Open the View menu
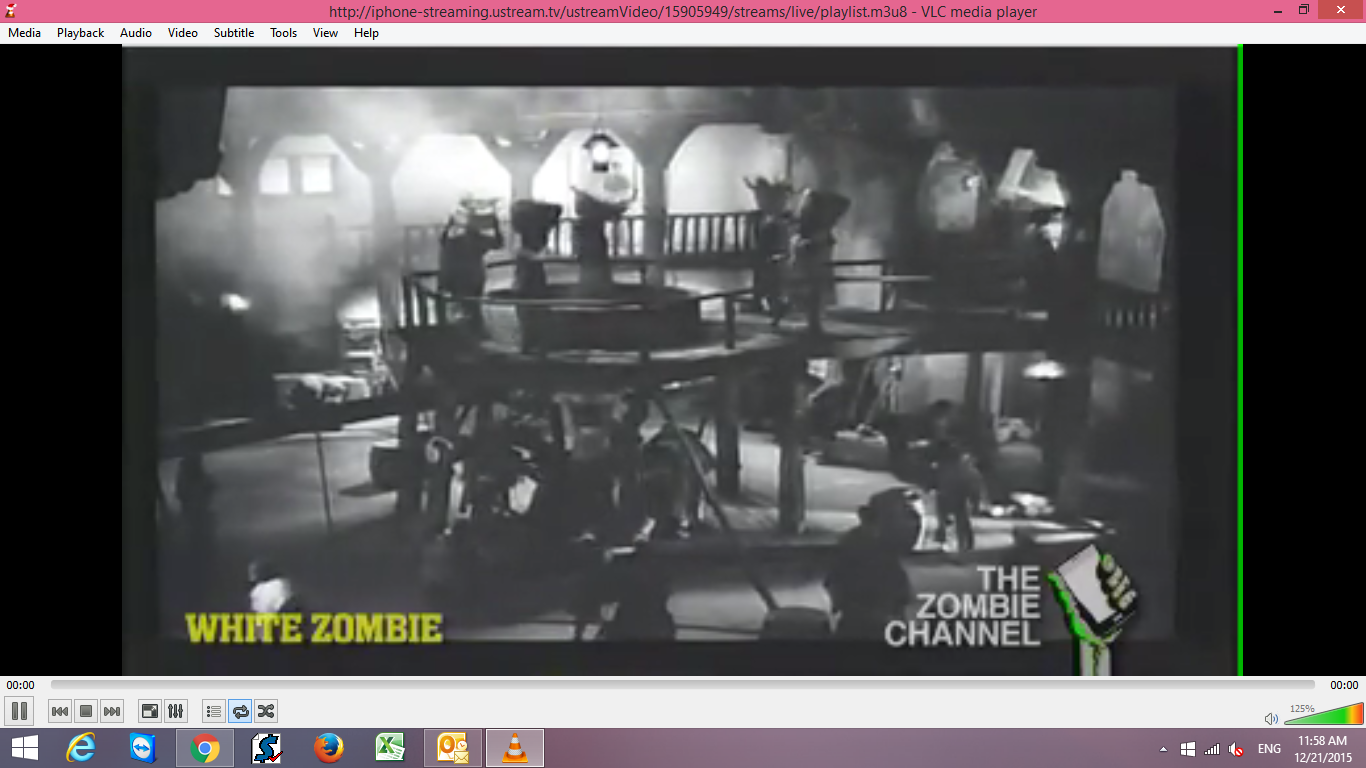This screenshot has width=1366, height=768. pyautogui.click(x=325, y=33)
